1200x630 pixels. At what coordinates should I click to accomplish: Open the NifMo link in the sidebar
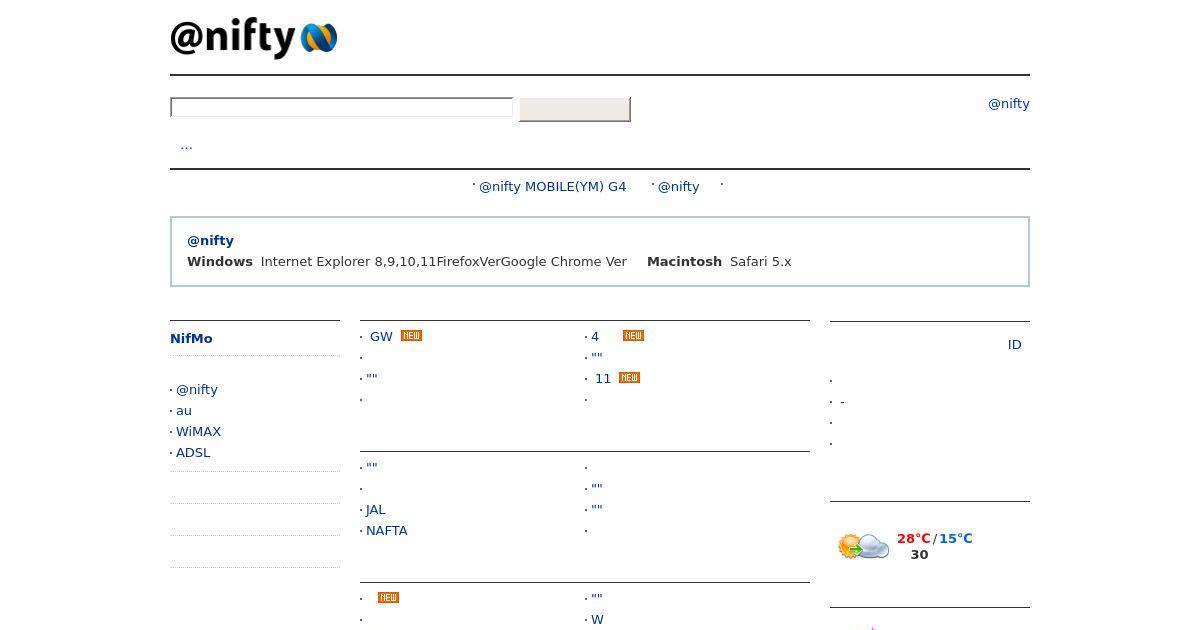pyautogui.click(x=191, y=338)
